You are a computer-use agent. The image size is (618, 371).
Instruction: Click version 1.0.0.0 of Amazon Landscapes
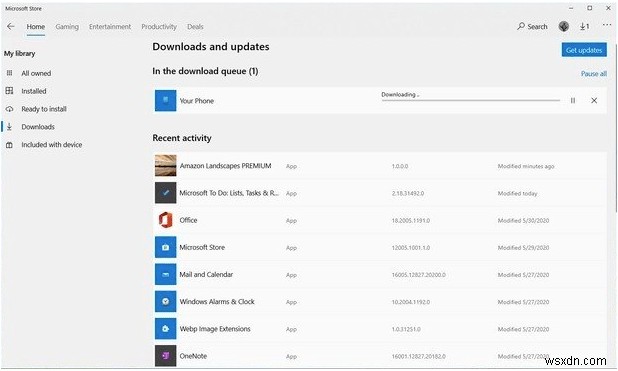400,166
